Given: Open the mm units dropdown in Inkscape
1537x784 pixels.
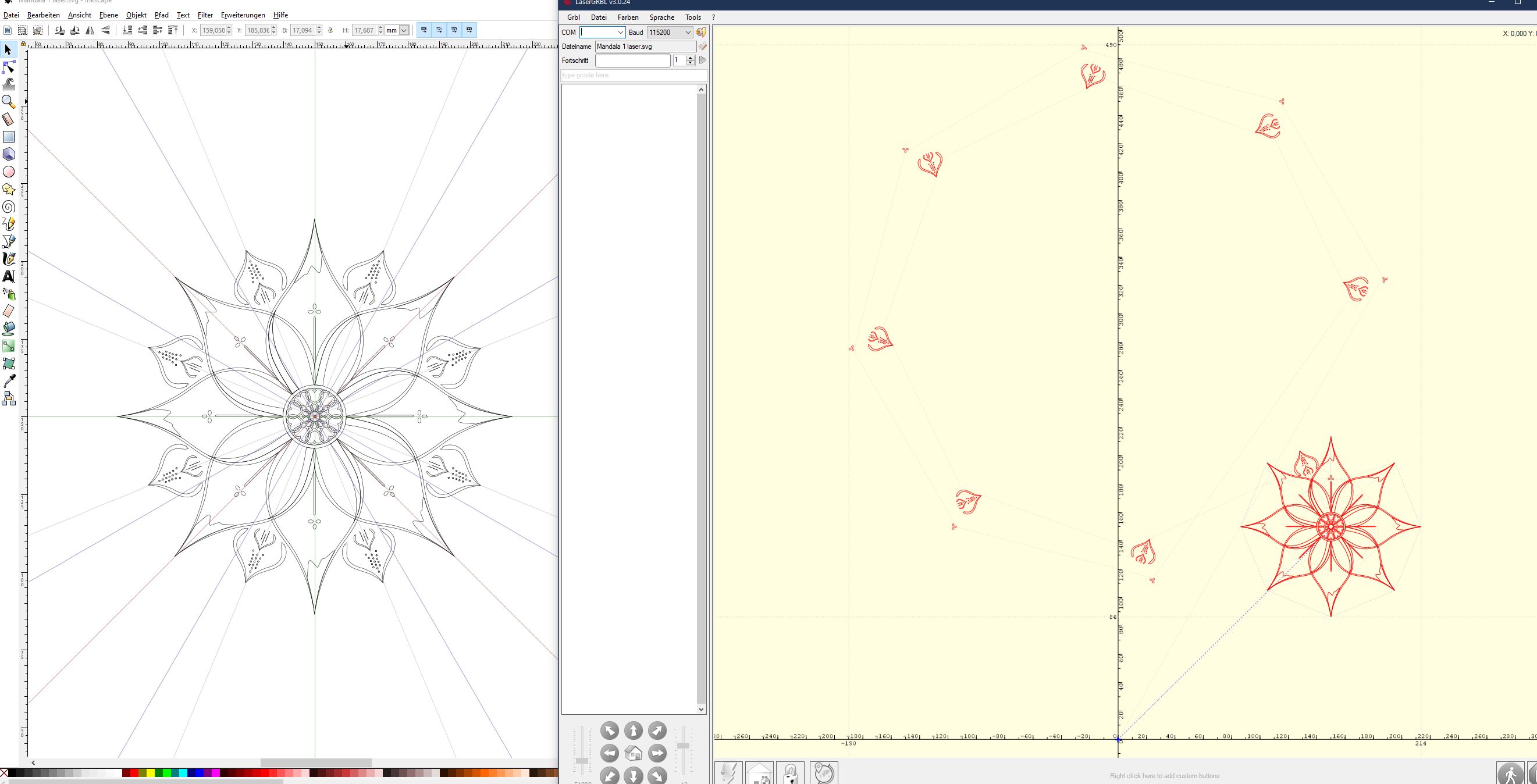Looking at the screenshot, I should (x=404, y=30).
